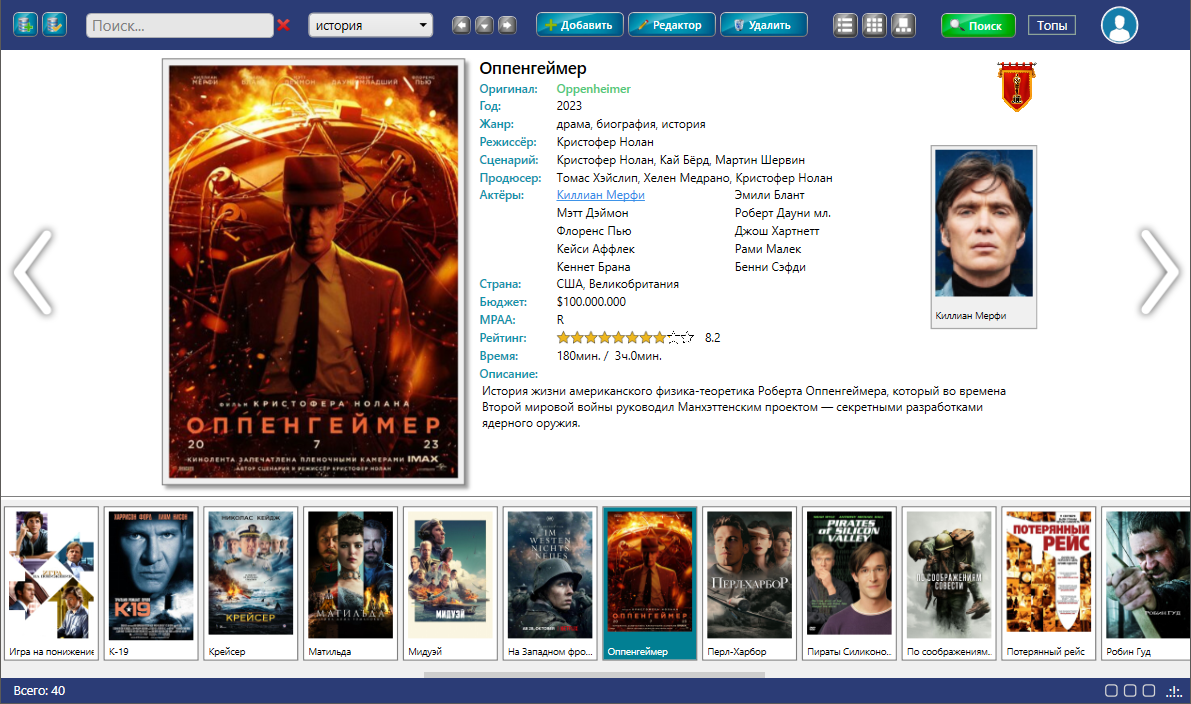The image size is (1191, 704).
Task: Go to previous movie with large left chevron
Action: pyautogui.click(x=33, y=272)
